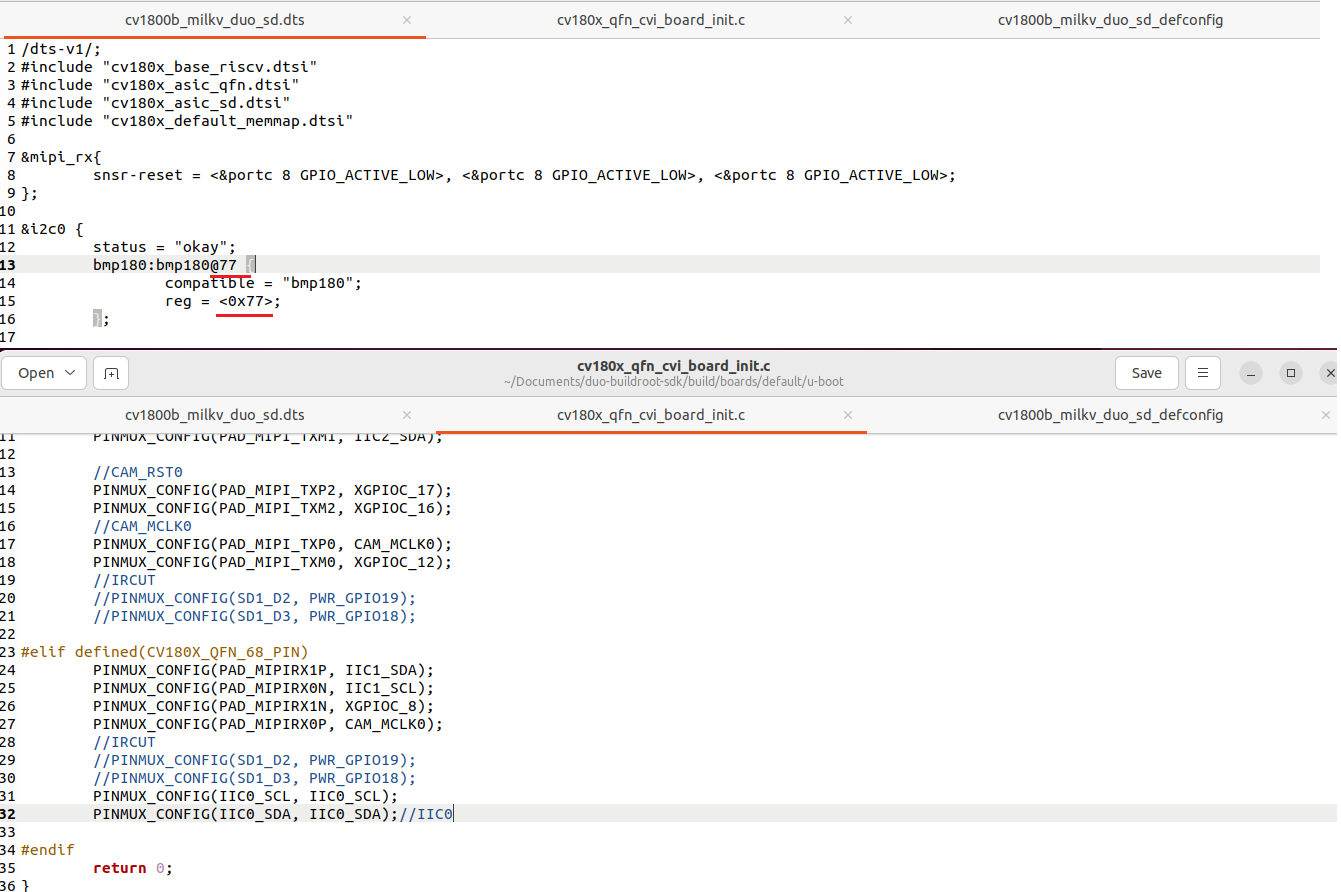Click 'PINMUX_CONFIG(PAD_MIPI_TXP2, XGPIOC_17);' line

click(x=273, y=490)
